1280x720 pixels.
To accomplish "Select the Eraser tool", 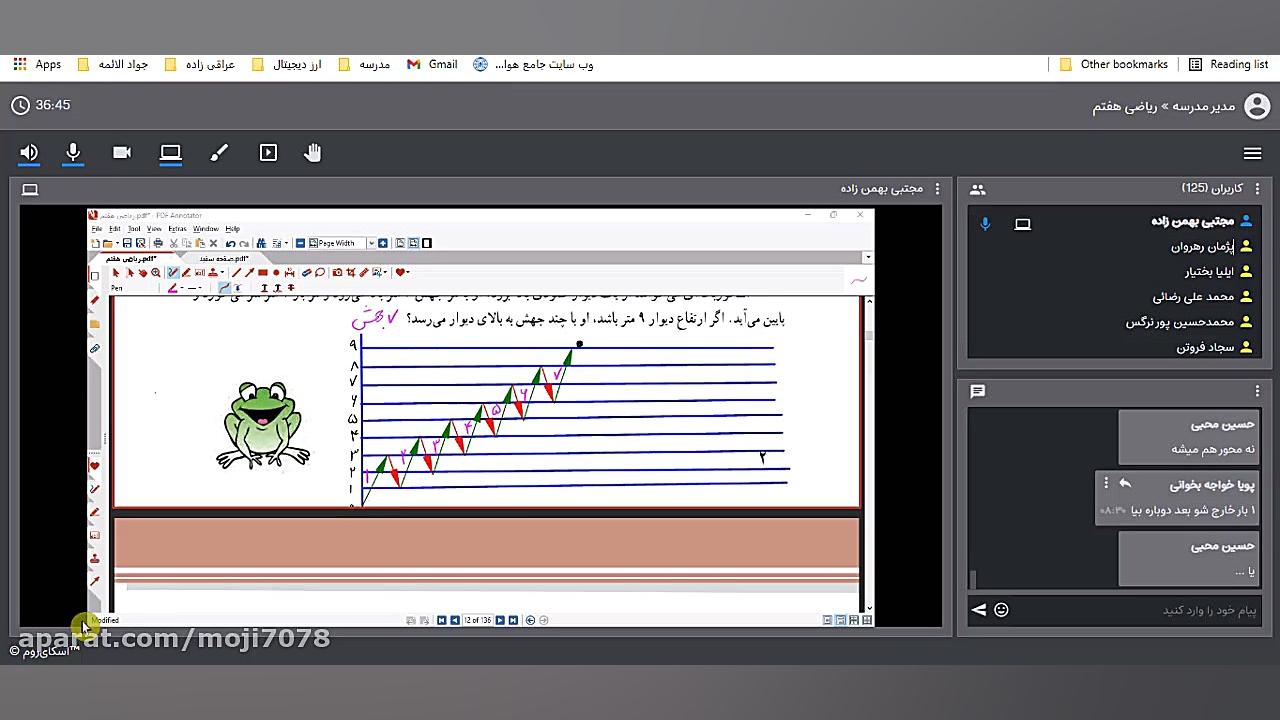I will [x=307, y=272].
